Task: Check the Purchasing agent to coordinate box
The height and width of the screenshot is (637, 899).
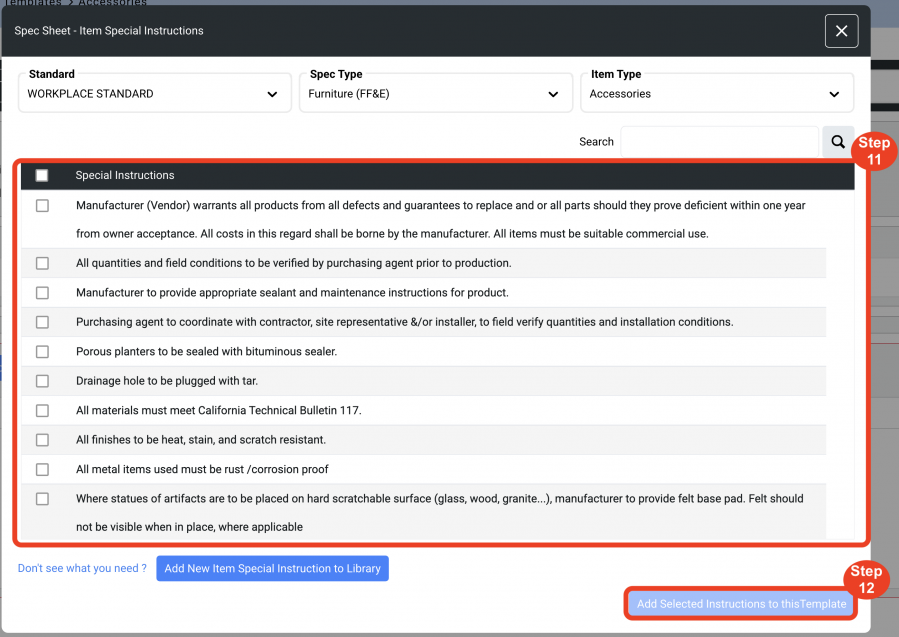Action: [42, 322]
